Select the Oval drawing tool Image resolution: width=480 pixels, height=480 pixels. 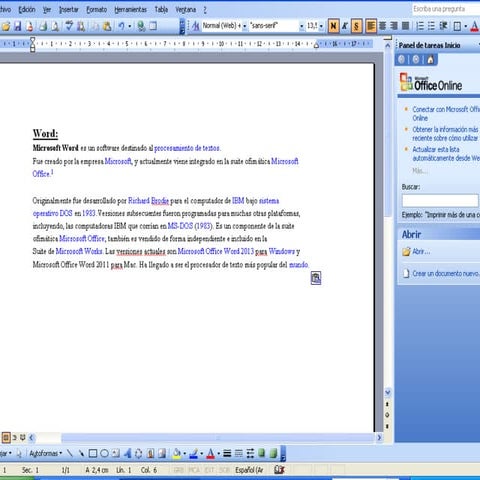[x=104, y=453]
